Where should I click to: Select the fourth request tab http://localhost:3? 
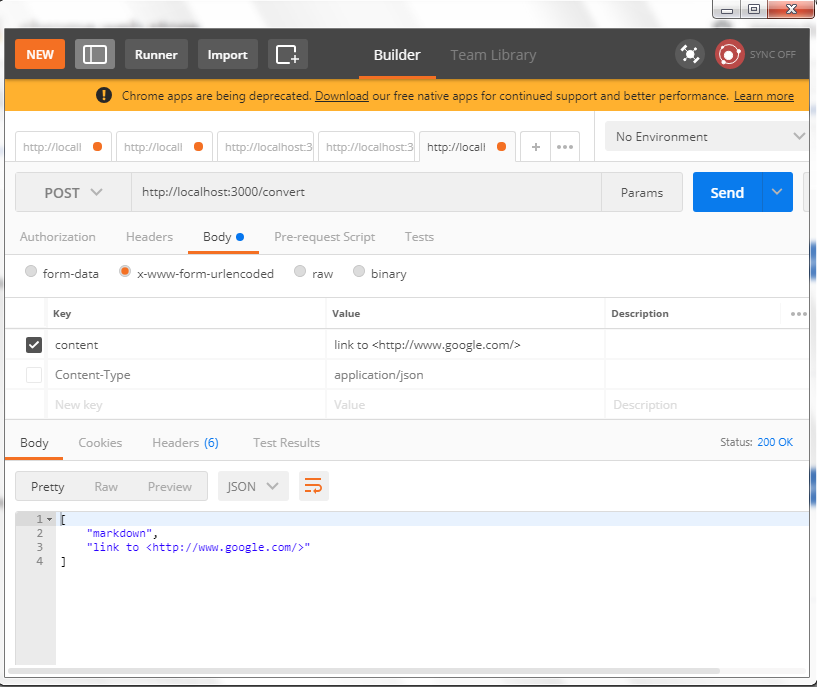[367, 147]
